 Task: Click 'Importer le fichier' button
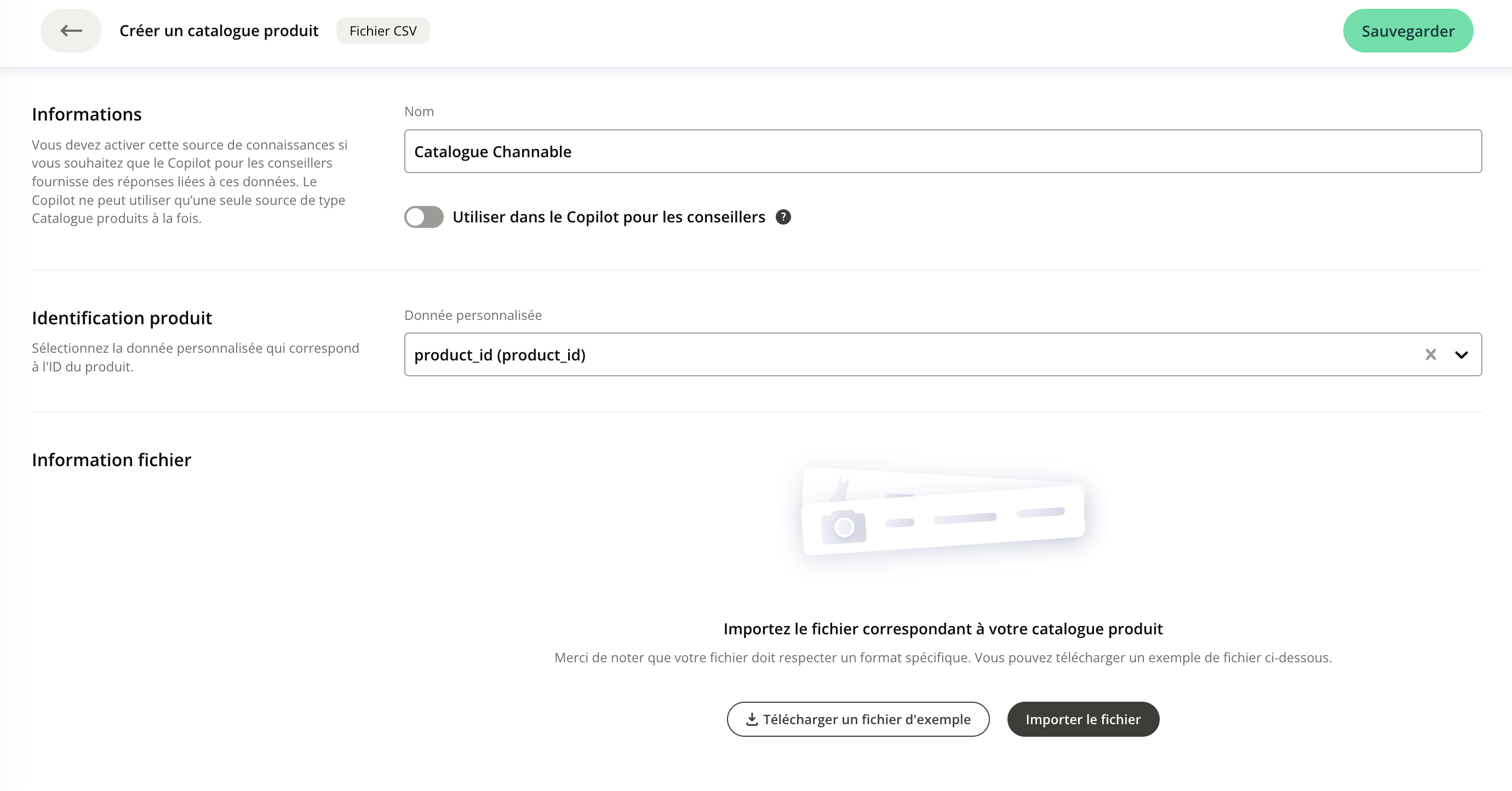coord(1083,719)
